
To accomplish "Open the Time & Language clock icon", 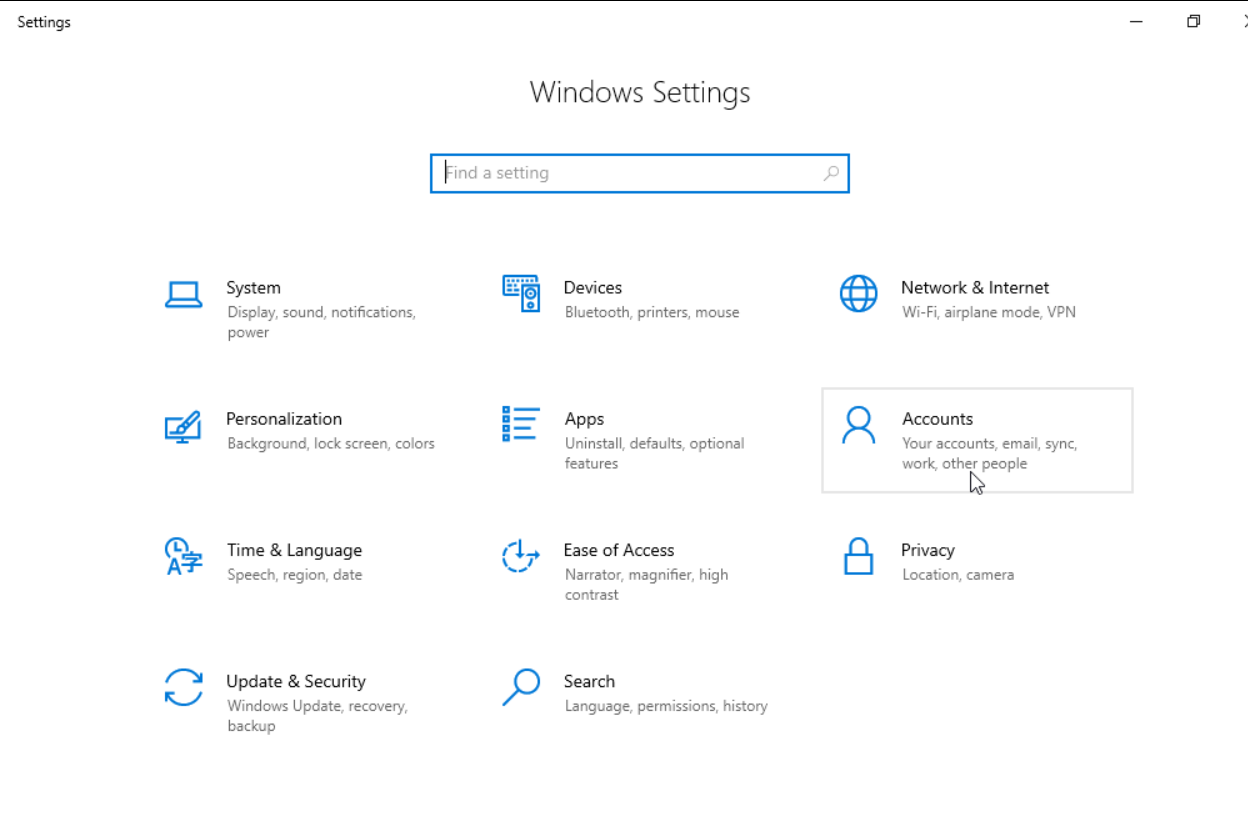I will (x=183, y=556).
